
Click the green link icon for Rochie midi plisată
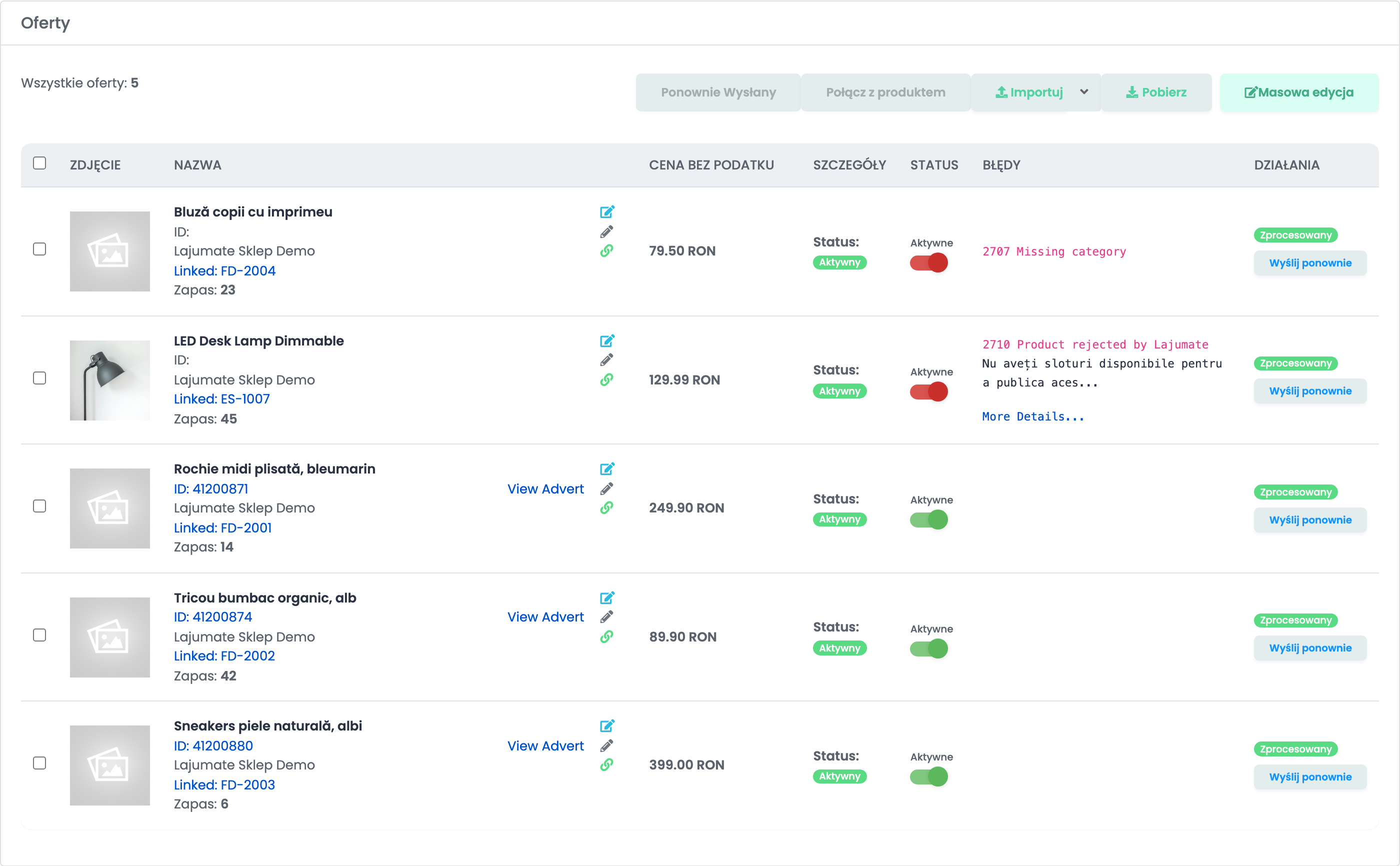[x=606, y=508]
